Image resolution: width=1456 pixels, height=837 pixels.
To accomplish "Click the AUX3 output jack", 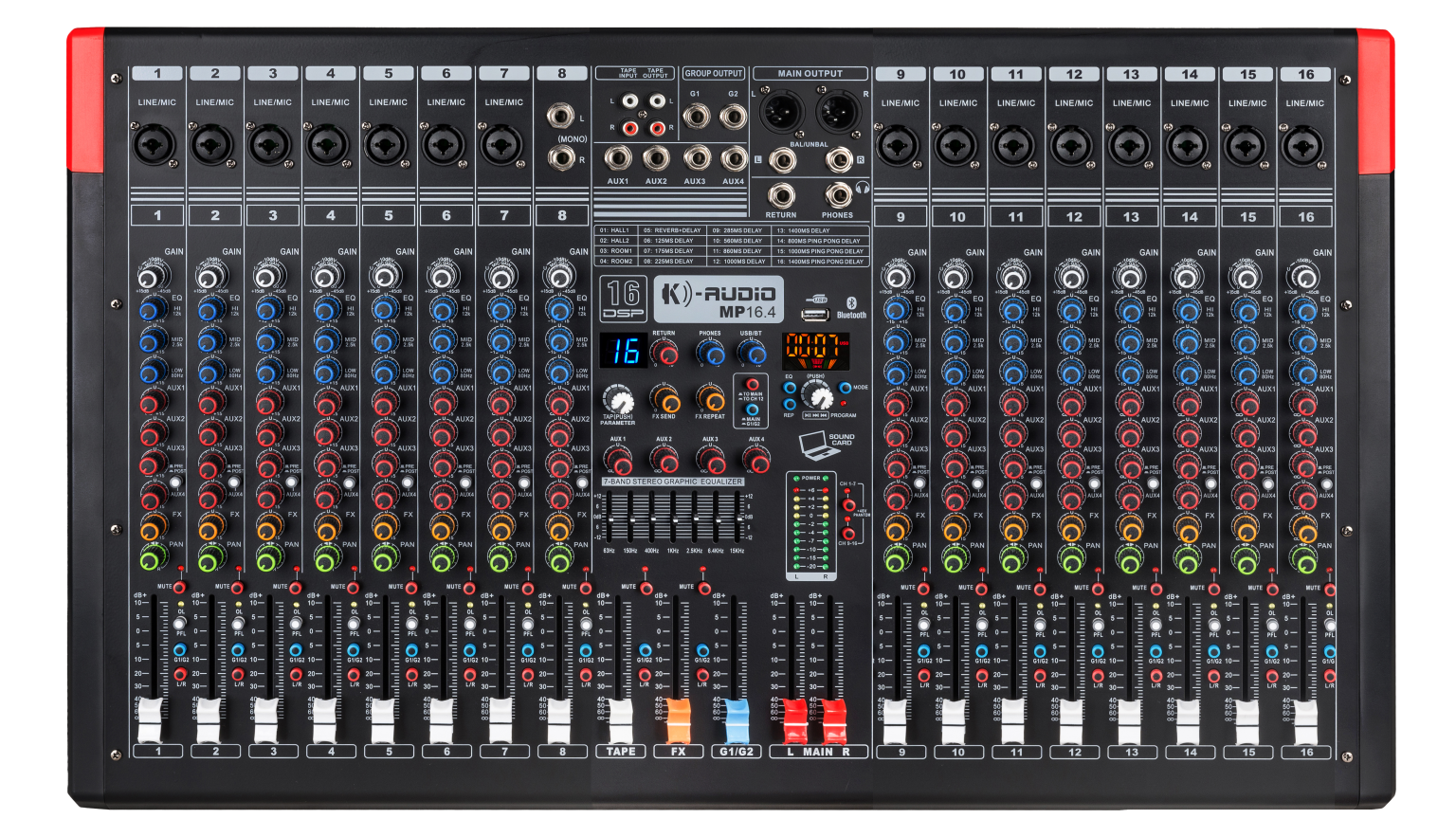I will click(697, 157).
